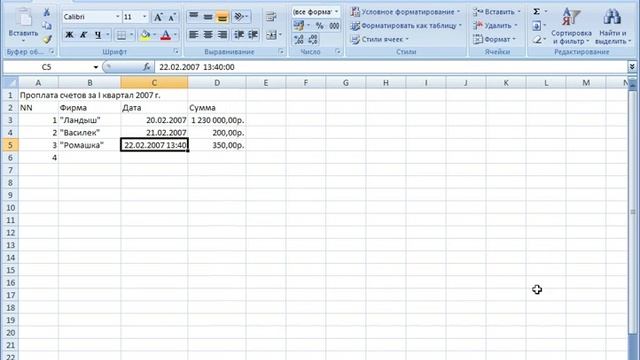Click the AutoSum sigma icon
Viewport: 640px width, 360px height.
[537, 11]
